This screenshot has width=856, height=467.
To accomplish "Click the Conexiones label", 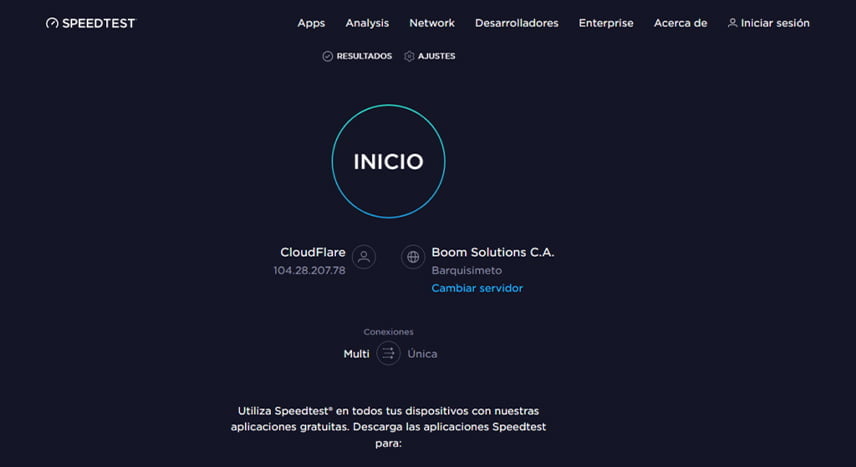I will click(388, 332).
